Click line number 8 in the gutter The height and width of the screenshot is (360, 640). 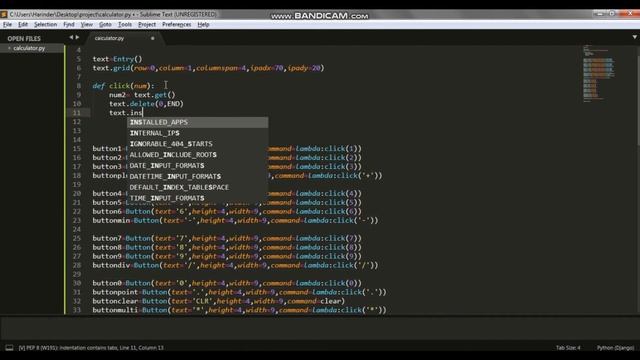coord(78,86)
